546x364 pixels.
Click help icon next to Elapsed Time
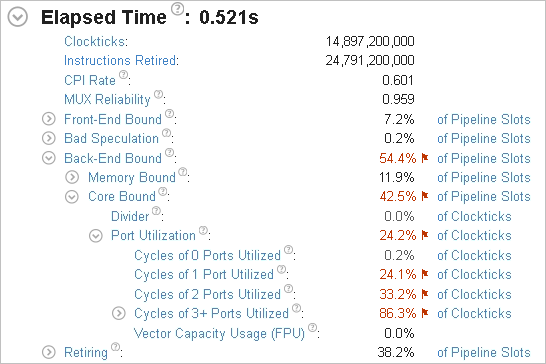pyautogui.click(x=178, y=9)
